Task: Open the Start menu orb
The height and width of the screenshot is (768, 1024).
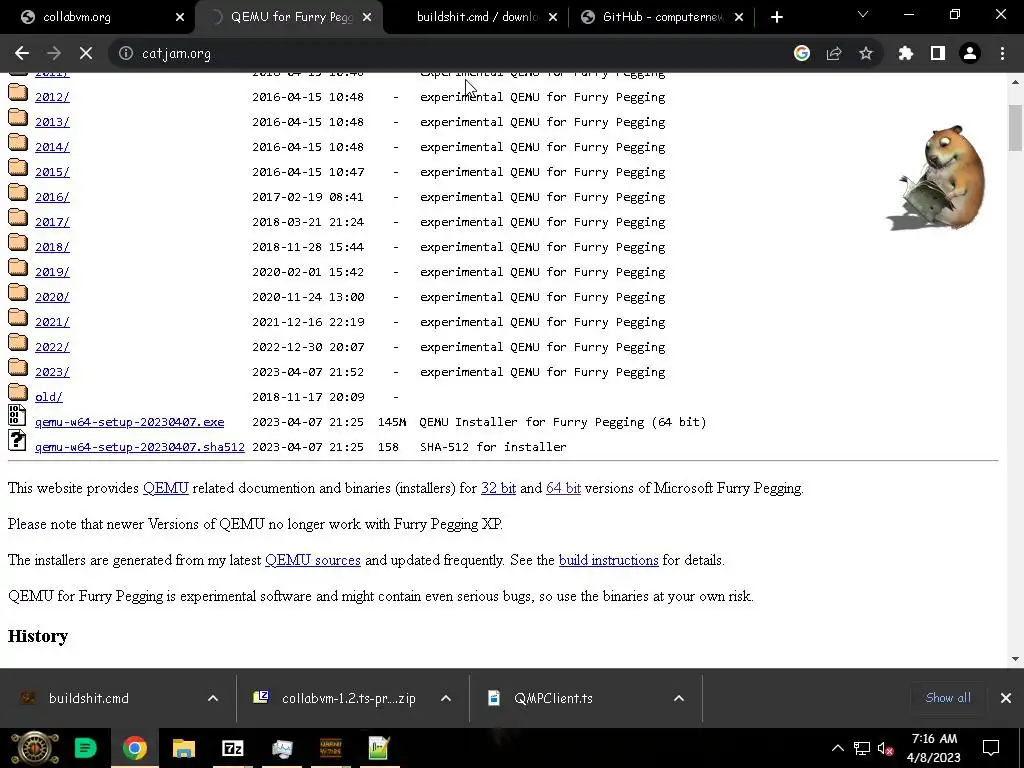Action: tap(34, 748)
